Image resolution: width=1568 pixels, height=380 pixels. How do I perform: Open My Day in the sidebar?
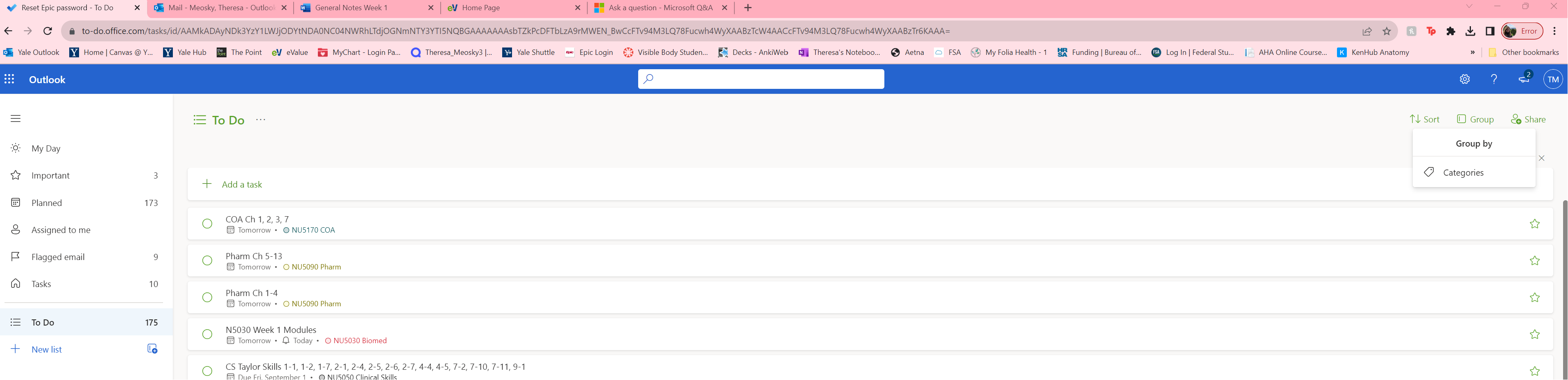(86, 148)
